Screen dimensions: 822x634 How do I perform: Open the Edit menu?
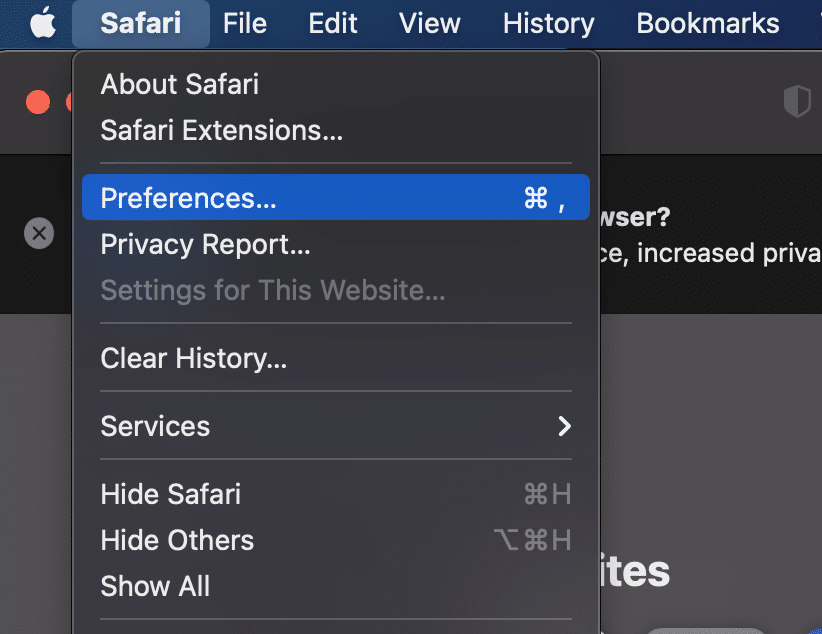click(333, 22)
